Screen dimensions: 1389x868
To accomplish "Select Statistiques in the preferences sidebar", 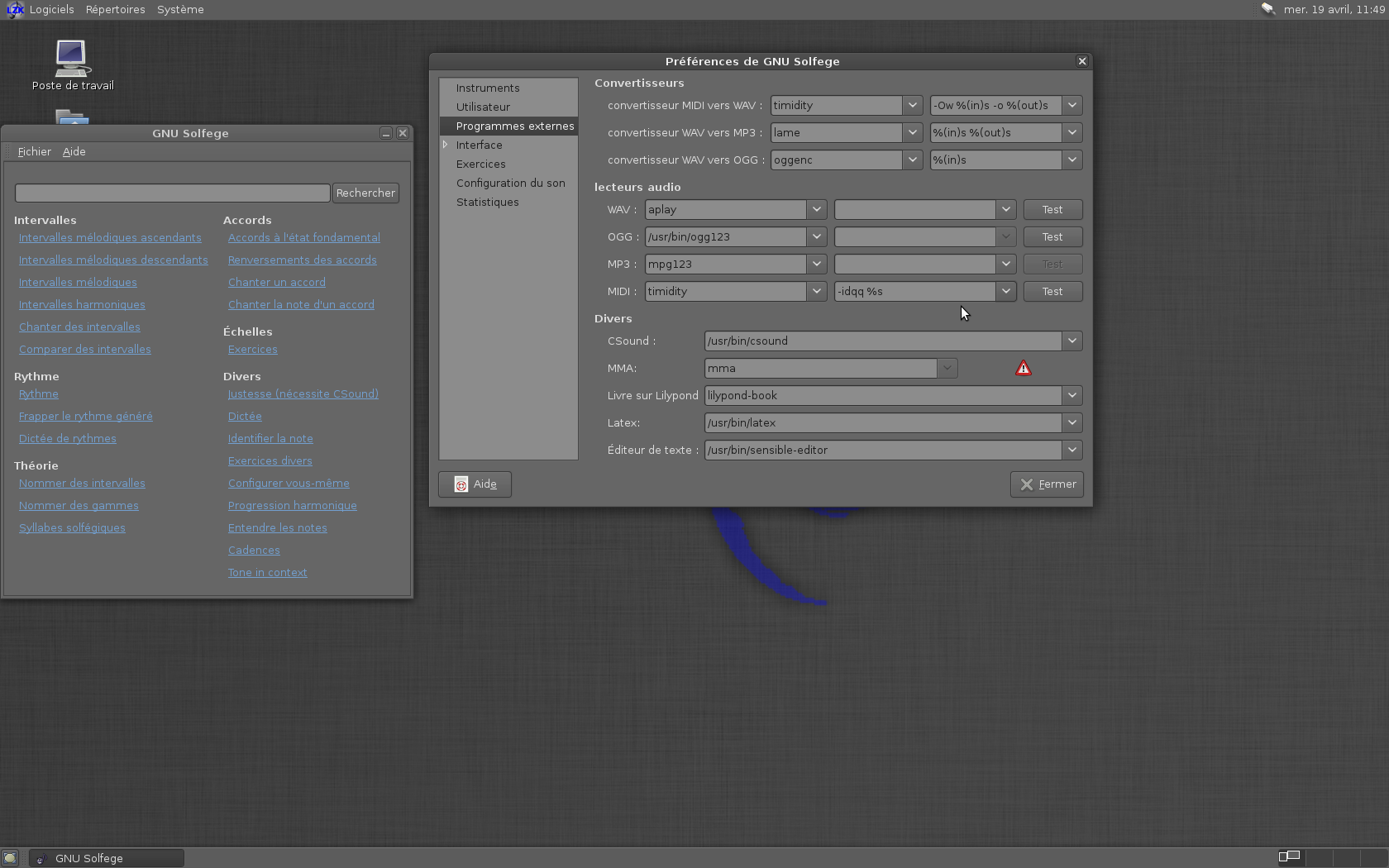I will [x=487, y=202].
